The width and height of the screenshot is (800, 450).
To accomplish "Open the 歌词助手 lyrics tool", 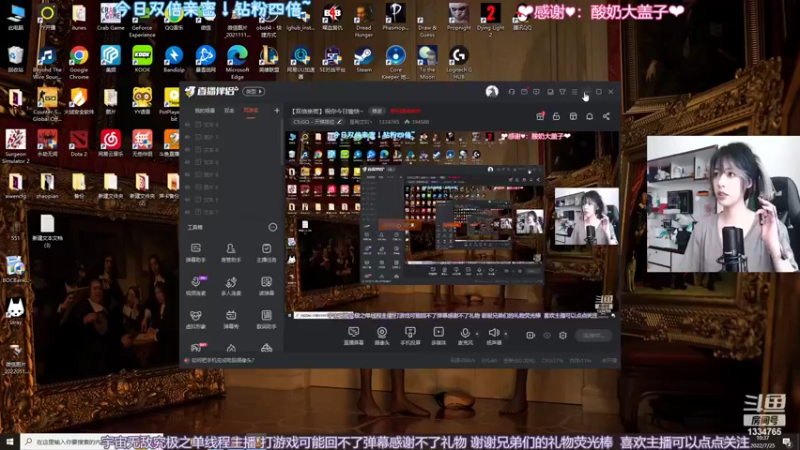I will [266, 319].
